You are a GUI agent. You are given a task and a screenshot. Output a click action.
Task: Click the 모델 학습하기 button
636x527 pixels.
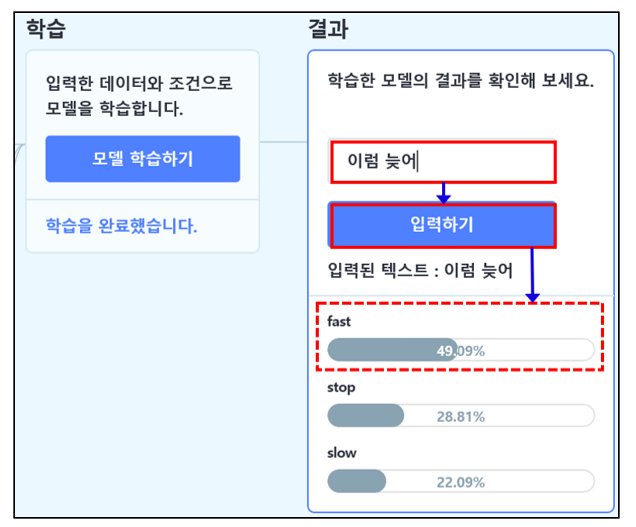pyautogui.click(x=143, y=159)
